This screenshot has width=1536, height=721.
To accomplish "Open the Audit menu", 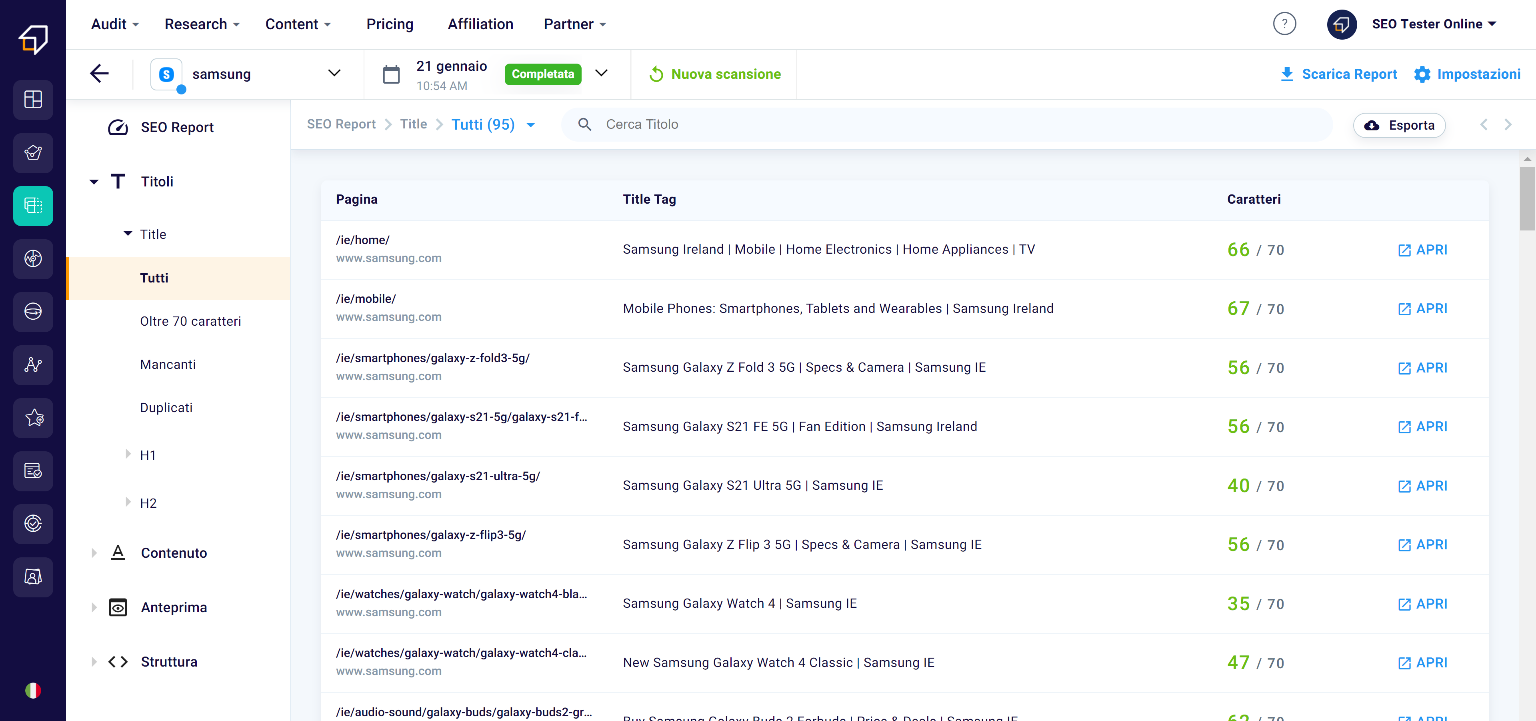I will tap(114, 24).
